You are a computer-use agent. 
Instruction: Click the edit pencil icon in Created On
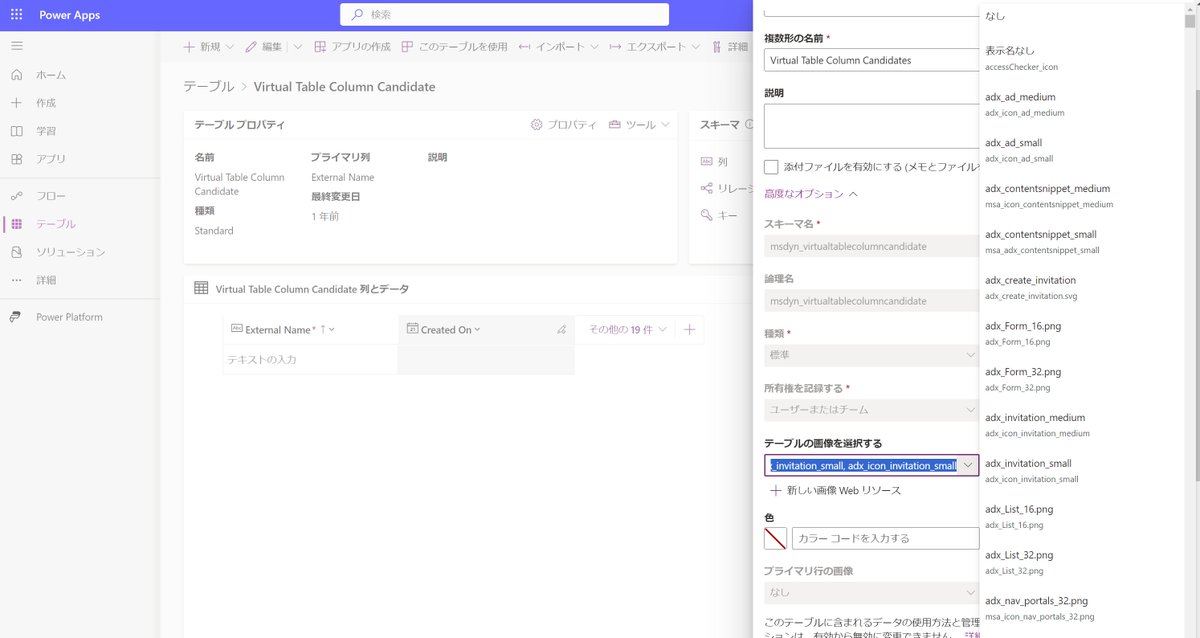point(561,329)
